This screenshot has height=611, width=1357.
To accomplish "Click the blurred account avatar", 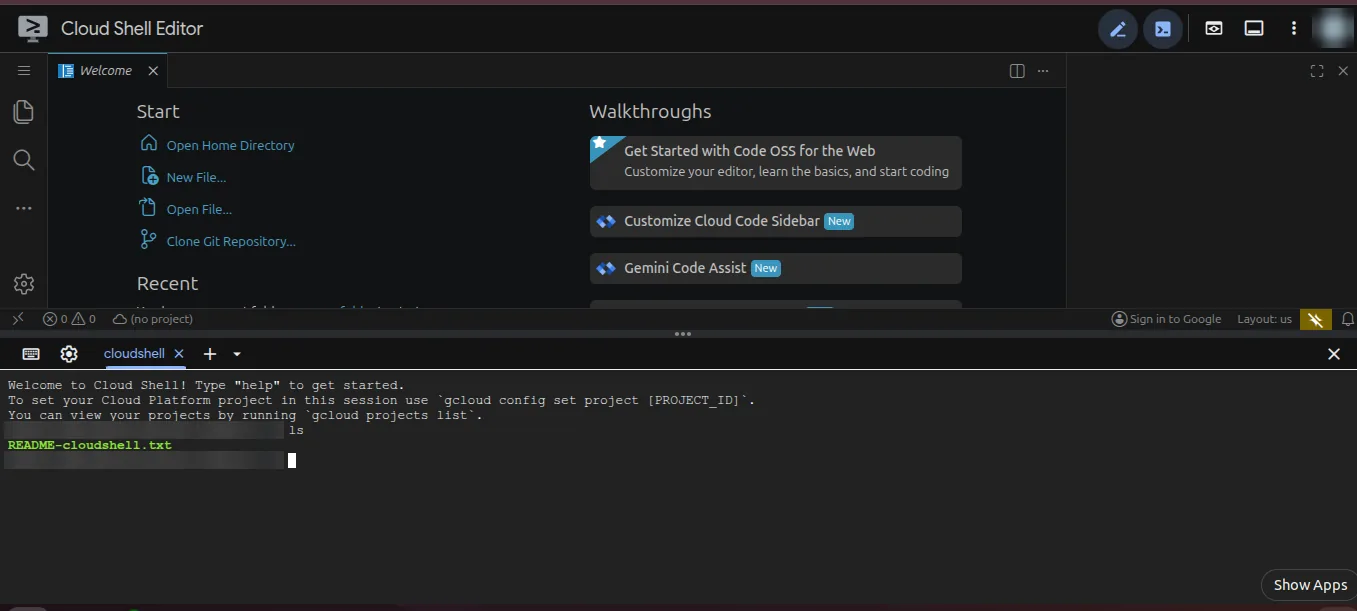I will 1333,29.
